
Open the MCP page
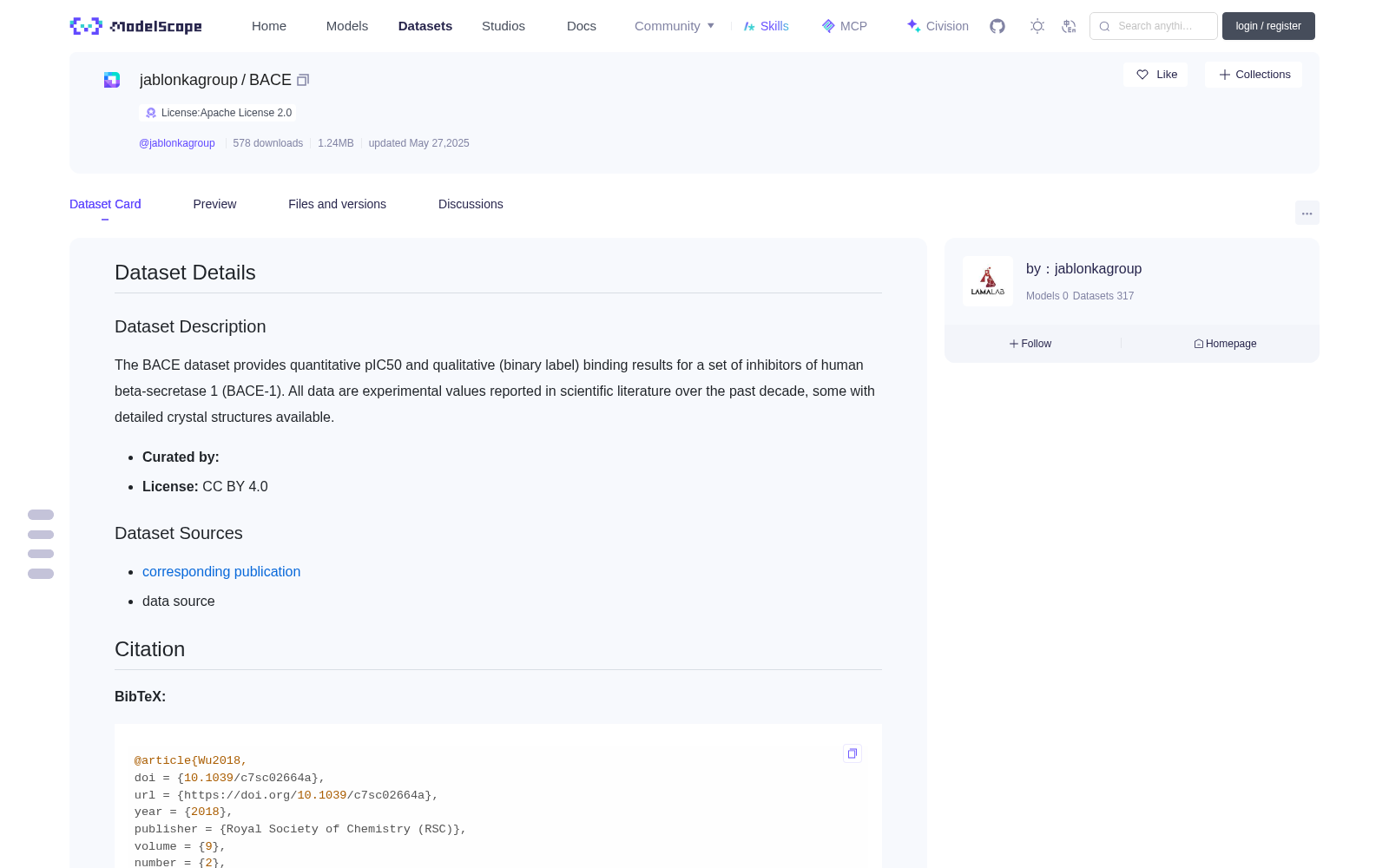[x=844, y=26]
